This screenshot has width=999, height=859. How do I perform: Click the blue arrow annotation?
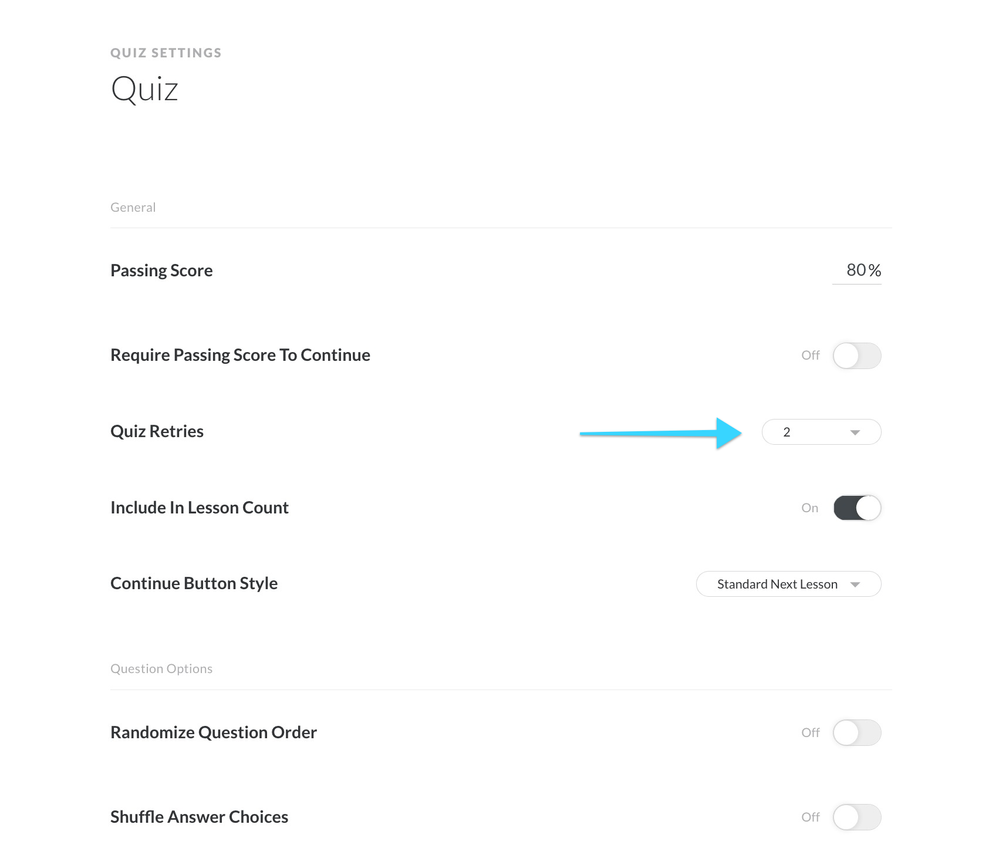tap(660, 433)
